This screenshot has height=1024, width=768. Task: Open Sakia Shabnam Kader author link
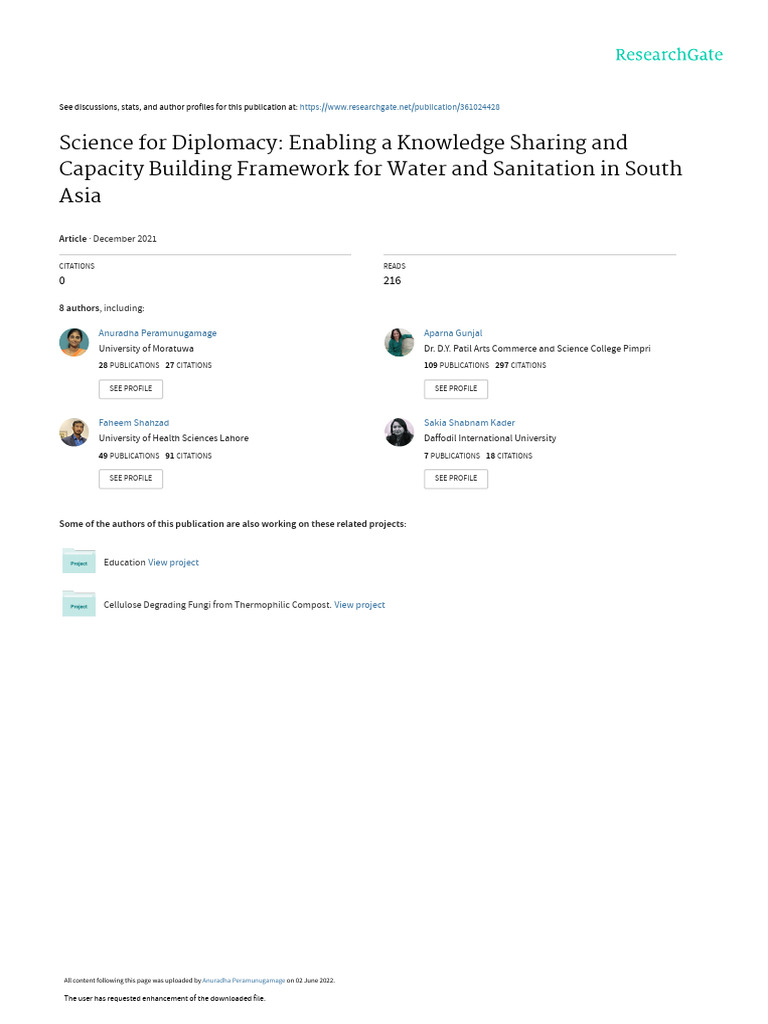[470, 423]
